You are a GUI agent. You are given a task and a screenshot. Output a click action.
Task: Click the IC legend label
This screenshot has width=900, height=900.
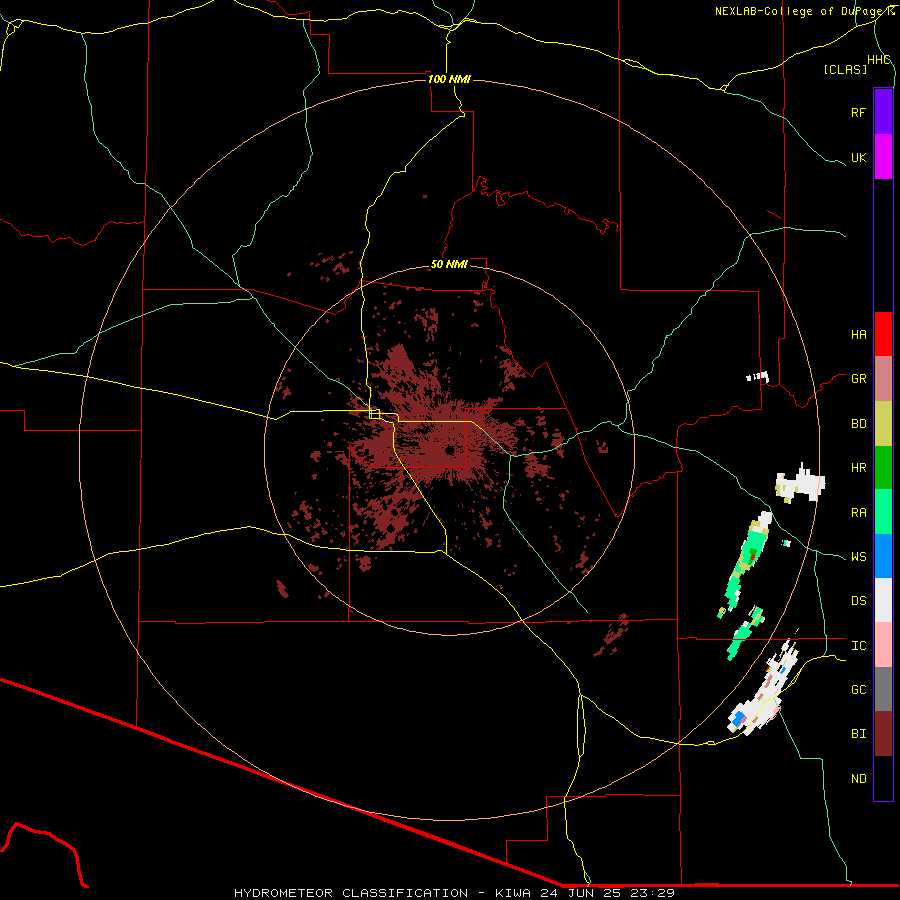(x=859, y=646)
